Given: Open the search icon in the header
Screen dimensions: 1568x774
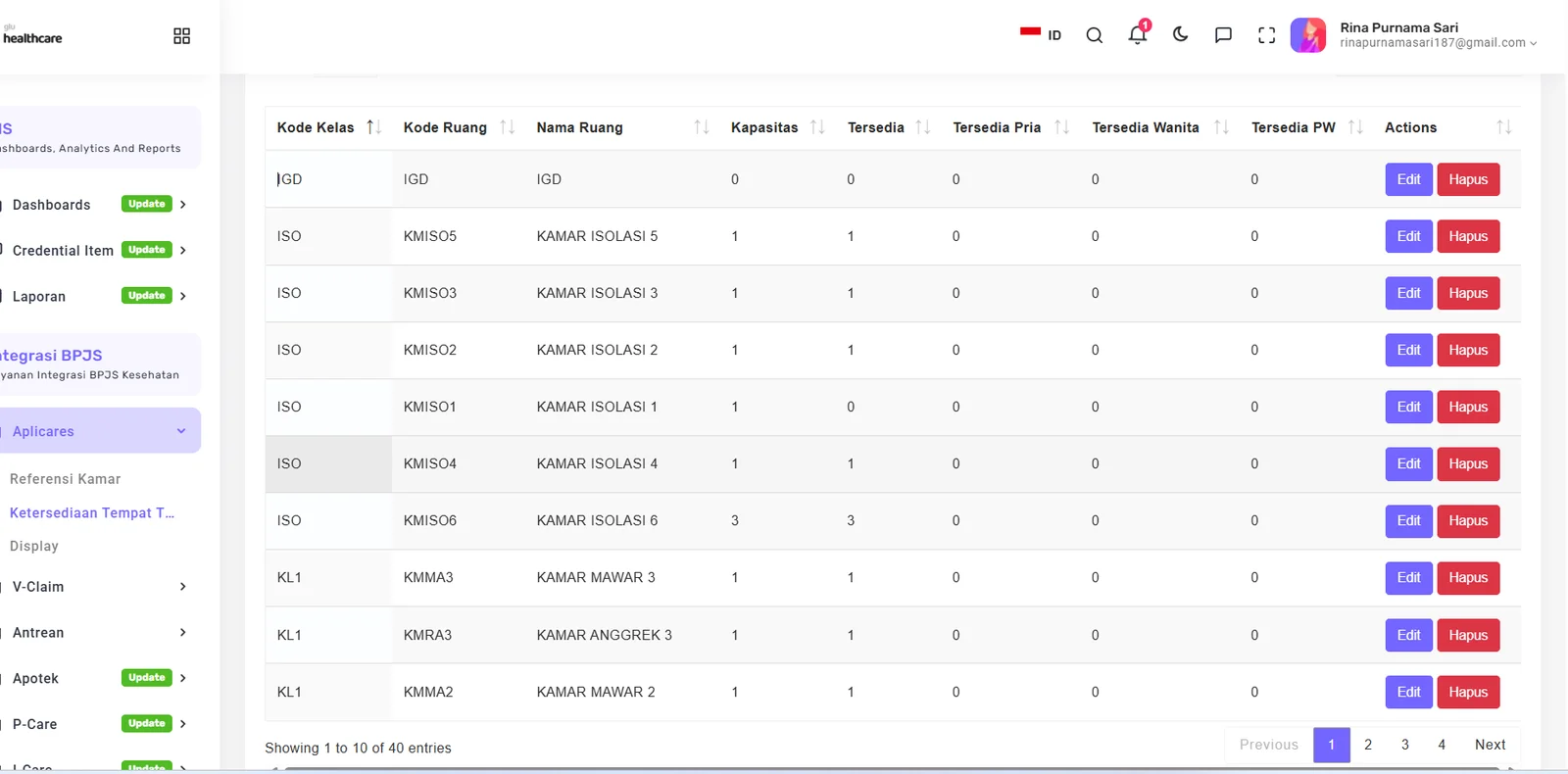Looking at the screenshot, I should click(x=1095, y=35).
